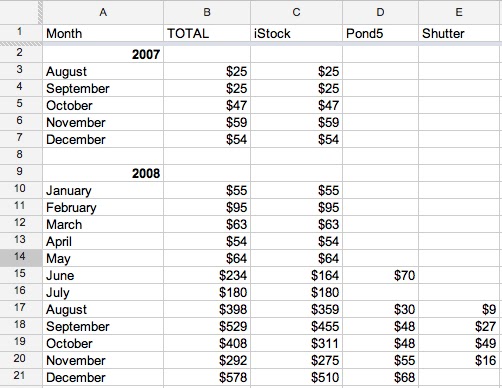Select the $455 iStock September cell
The height and width of the screenshot is (388, 502).
click(296, 326)
